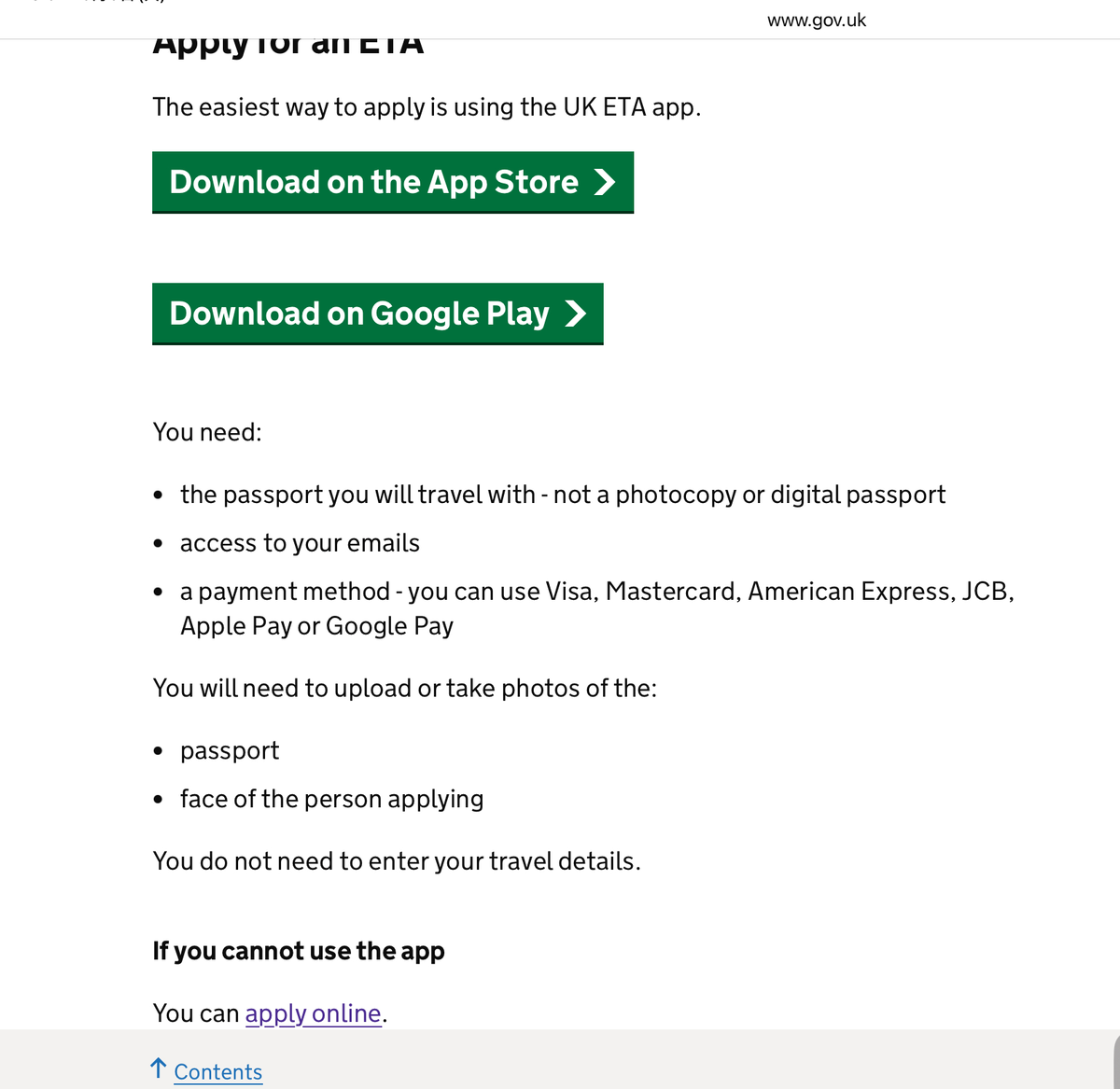Click the face of the person applying item
This screenshot has width=1120, height=1089.
pyautogui.click(x=331, y=800)
